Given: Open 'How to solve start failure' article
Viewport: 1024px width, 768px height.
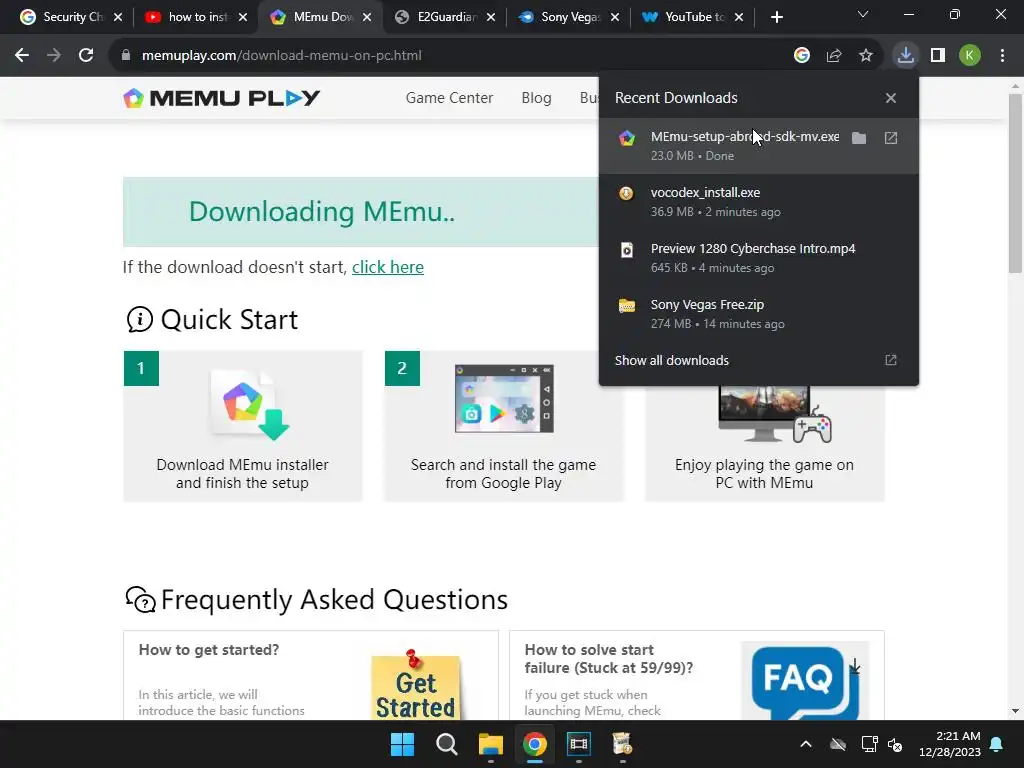Looking at the screenshot, I should pos(609,659).
